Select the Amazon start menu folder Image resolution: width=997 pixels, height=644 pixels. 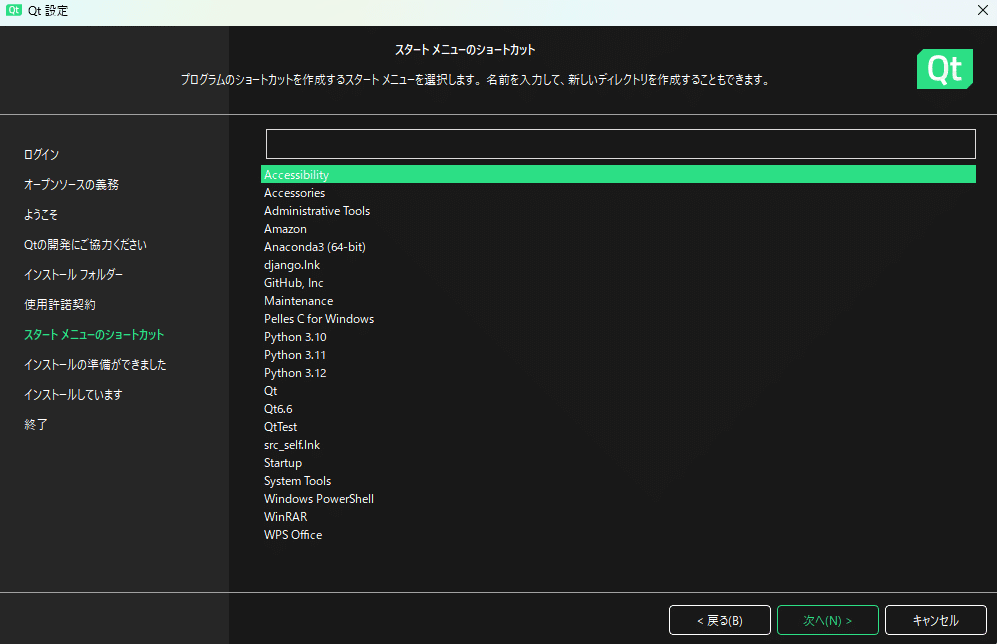point(618,228)
